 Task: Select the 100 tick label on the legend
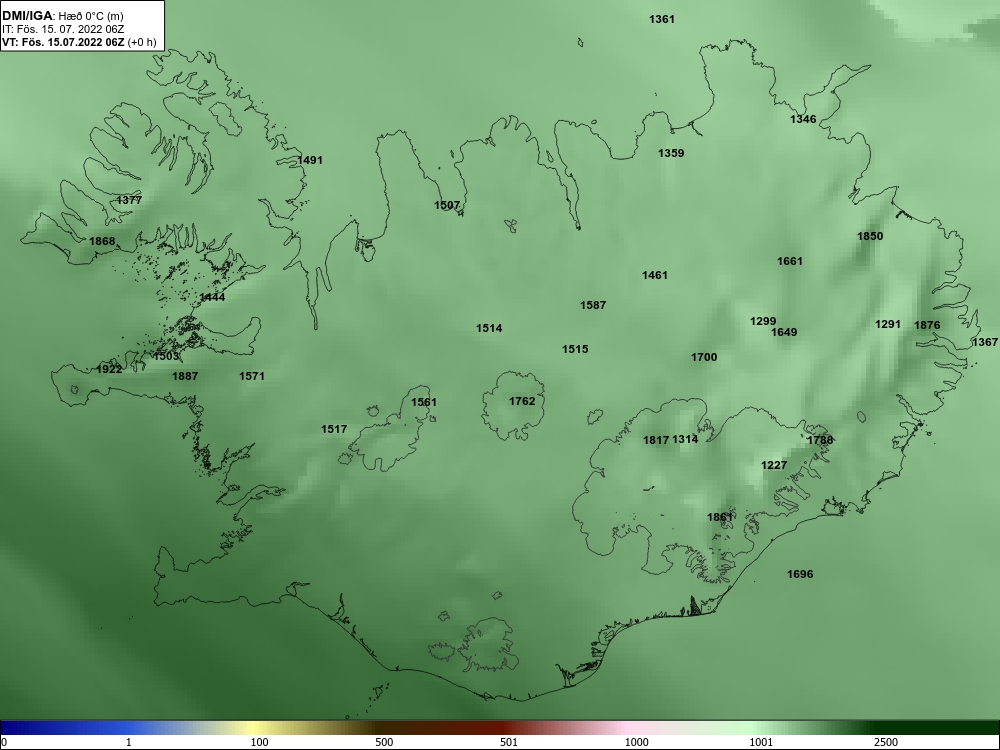(260, 742)
